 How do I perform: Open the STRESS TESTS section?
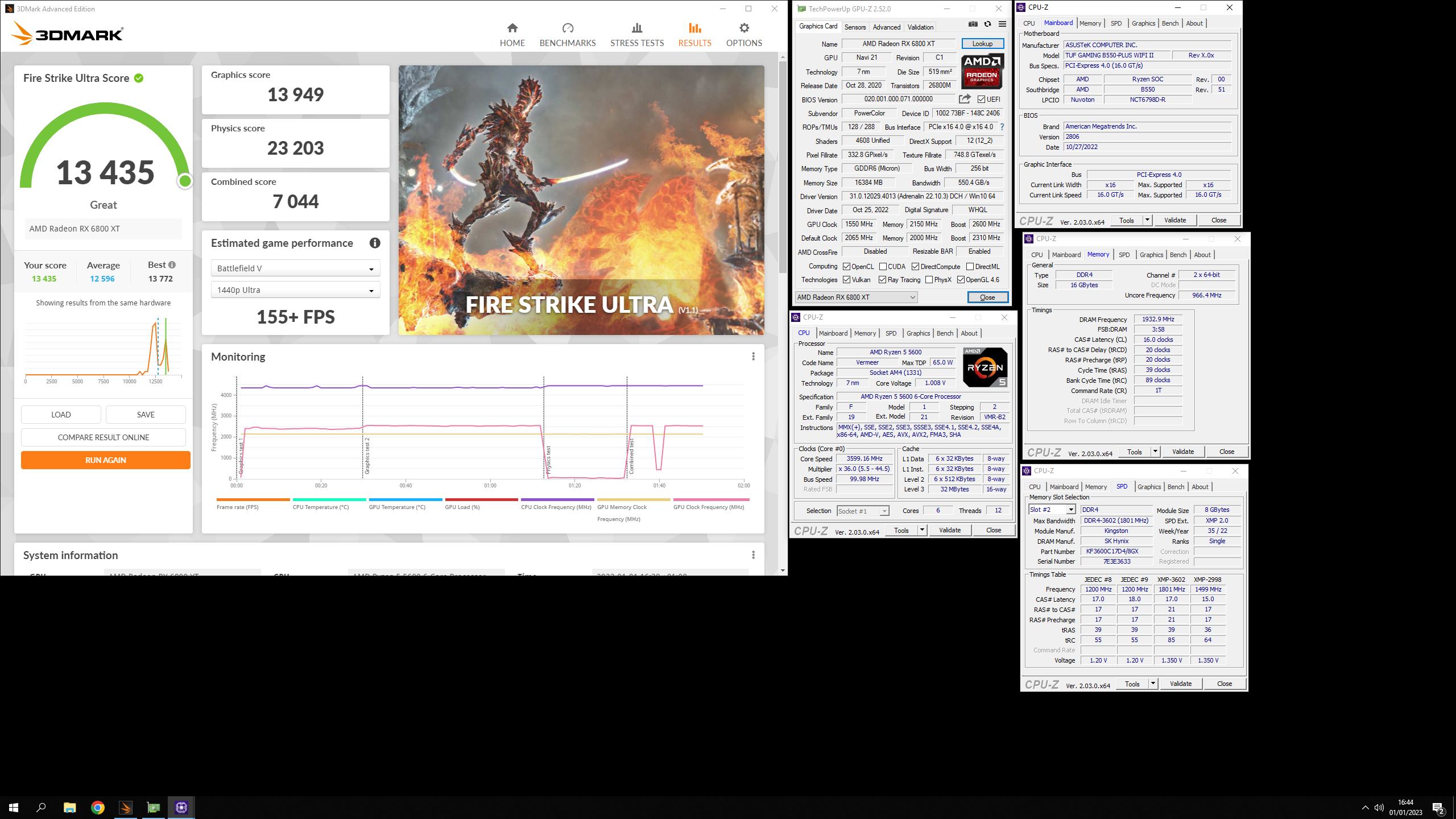(636, 35)
